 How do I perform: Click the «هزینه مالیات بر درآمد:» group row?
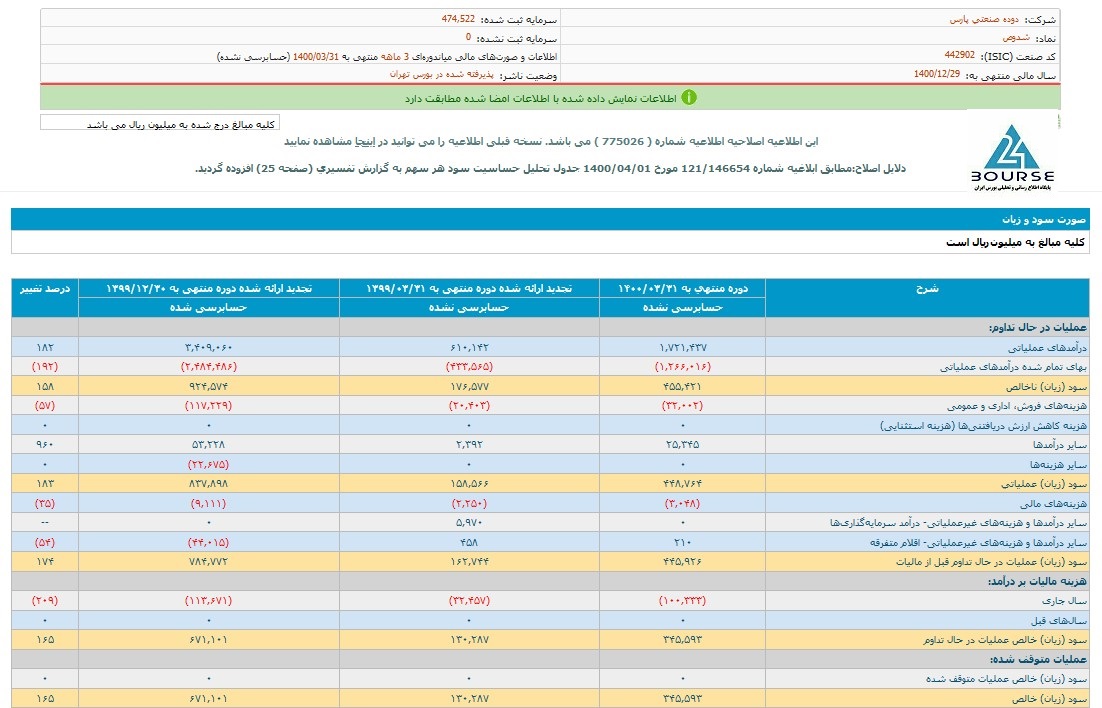[x=550, y=581]
